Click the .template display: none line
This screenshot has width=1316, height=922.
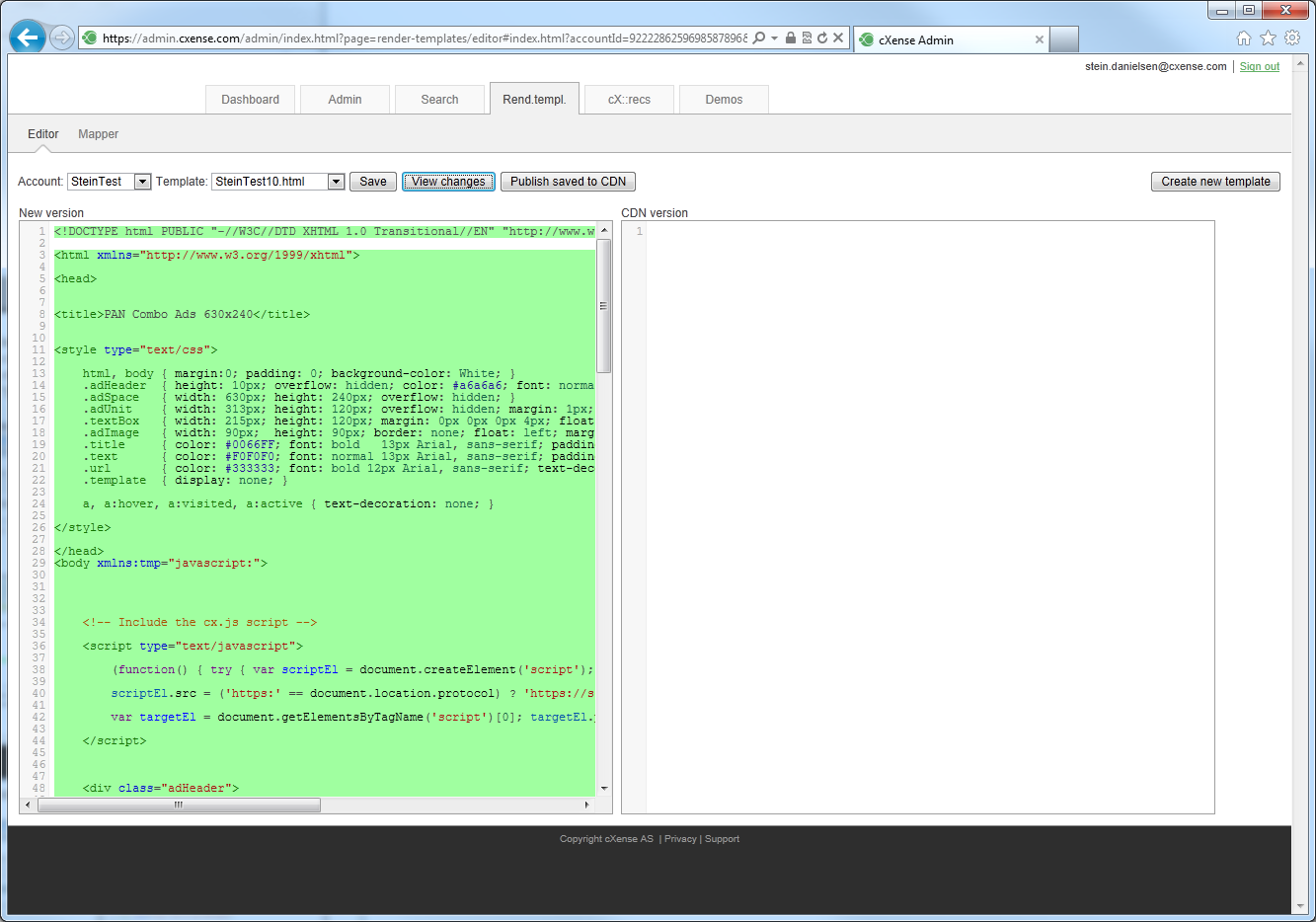tap(186, 480)
